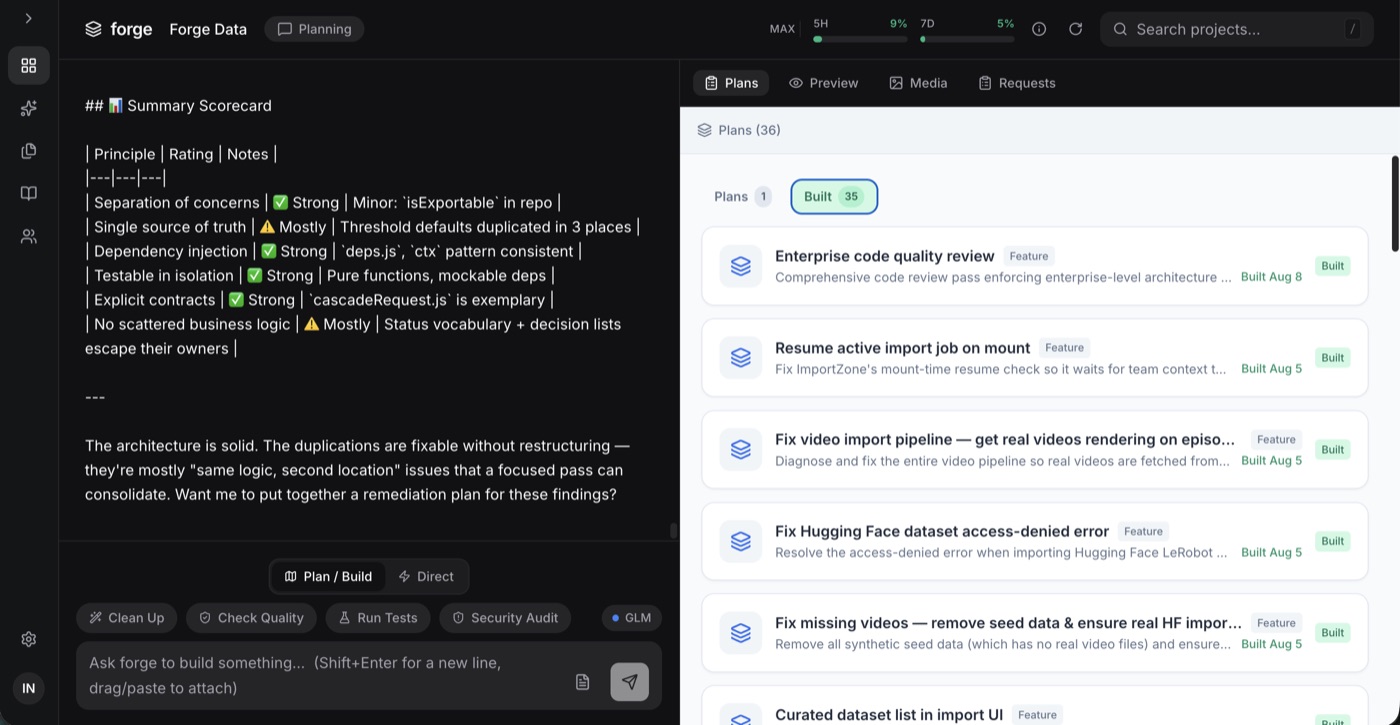1400x725 pixels.
Task: Open the usage info icon
Action: coord(1039,29)
